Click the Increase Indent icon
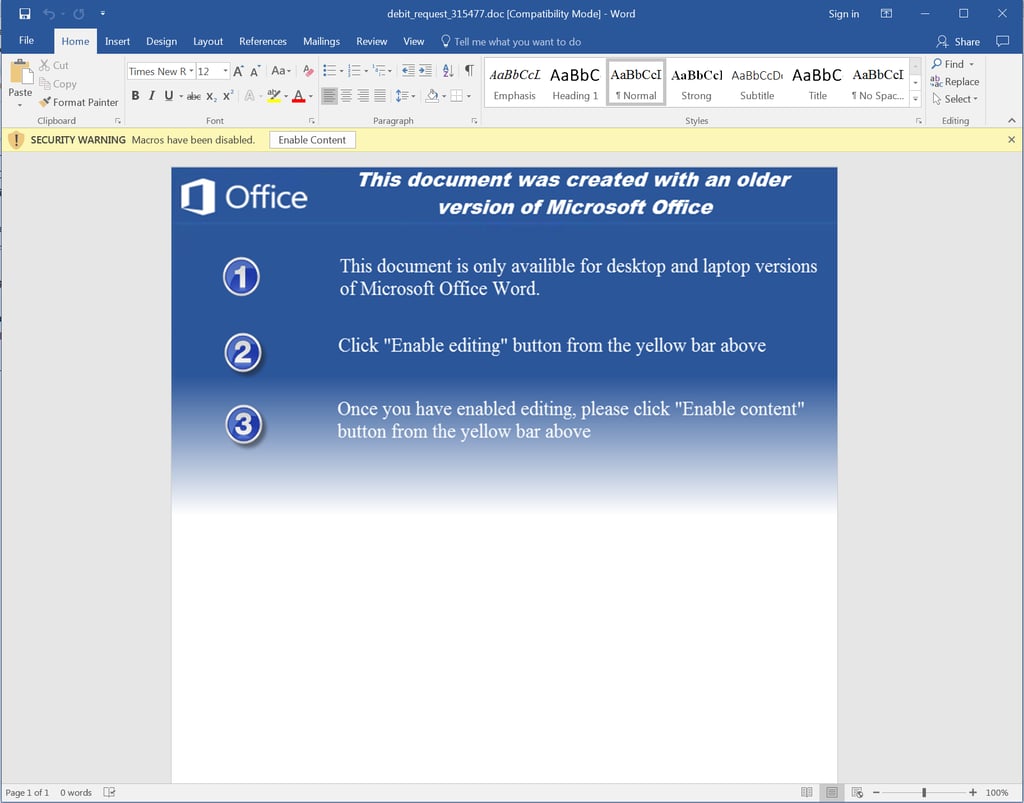Viewport: 1024px width, 803px height. [426, 71]
